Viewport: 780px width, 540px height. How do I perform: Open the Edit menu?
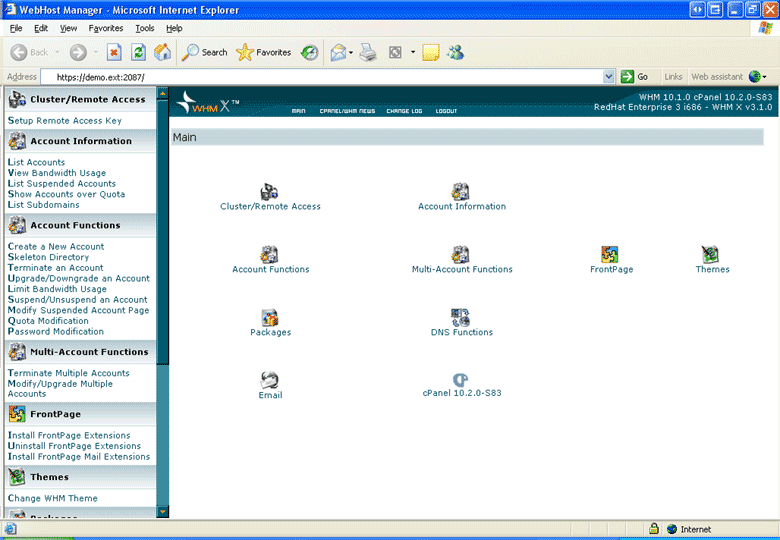pyautogui.click(x=41, y=28)
